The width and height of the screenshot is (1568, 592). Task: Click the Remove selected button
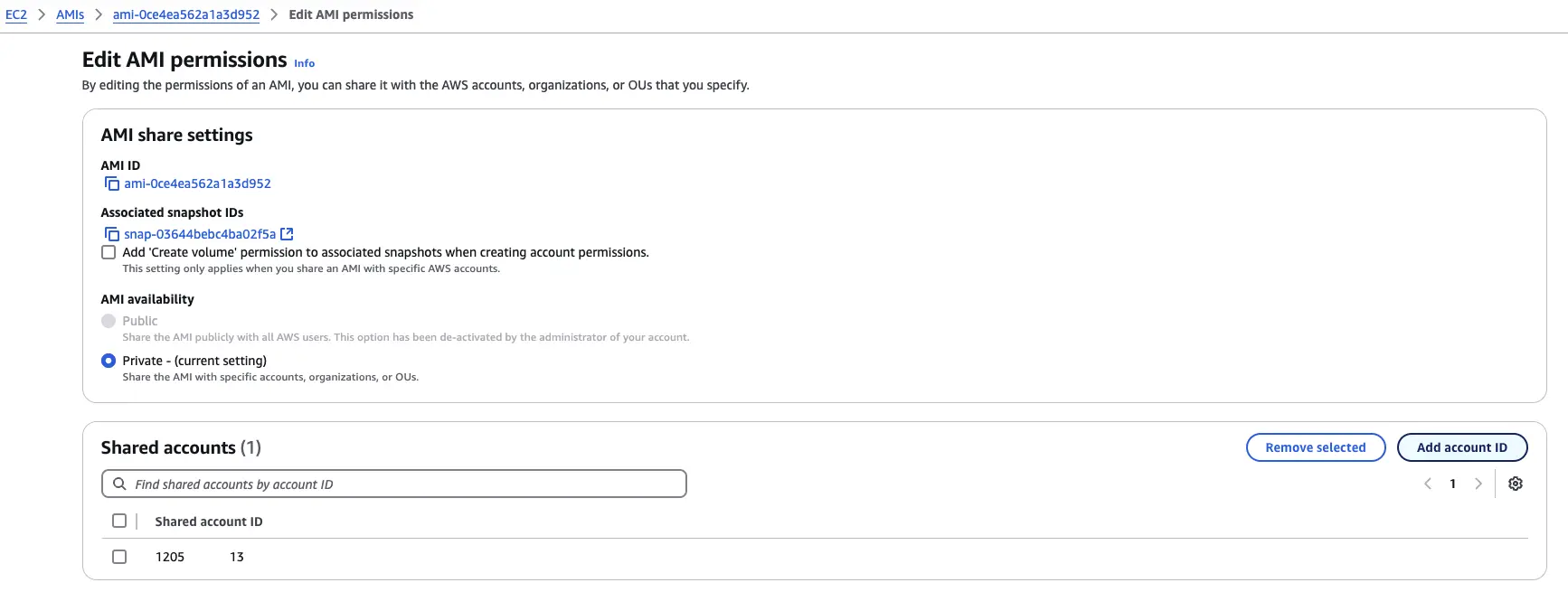point(1315,447)
